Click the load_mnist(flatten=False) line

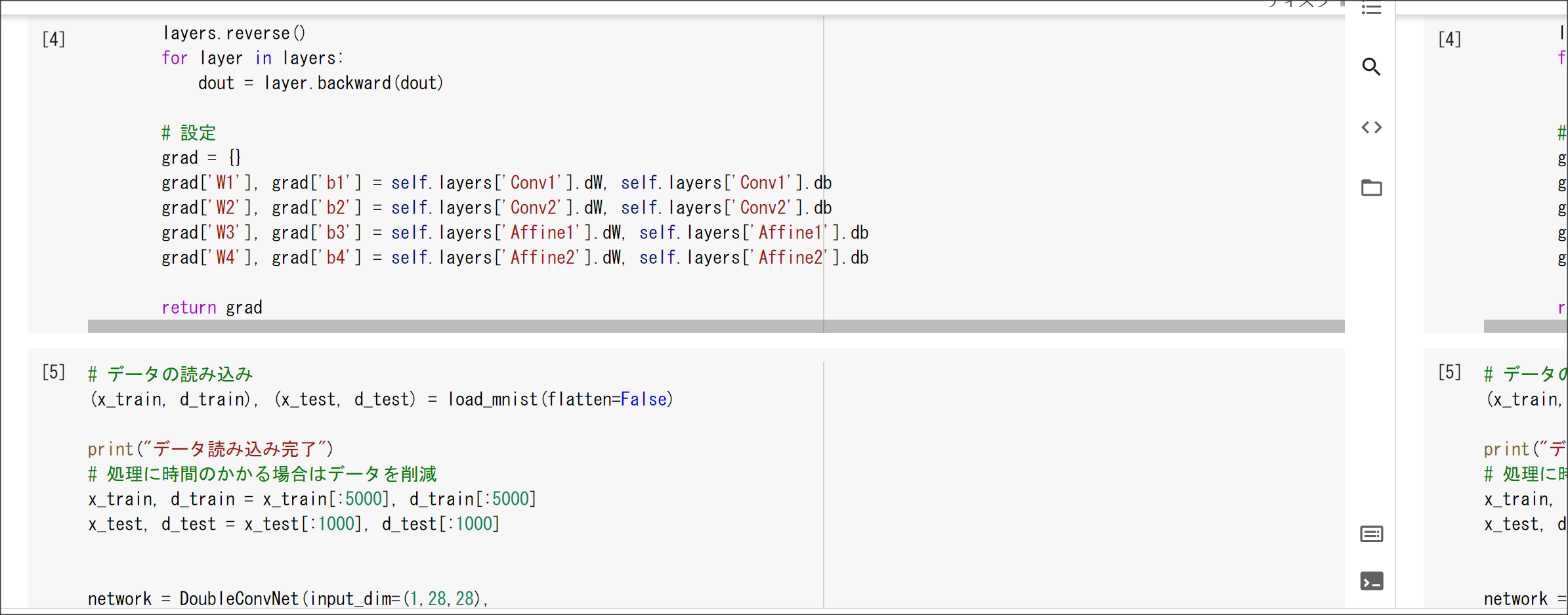(x=381, y=399)
